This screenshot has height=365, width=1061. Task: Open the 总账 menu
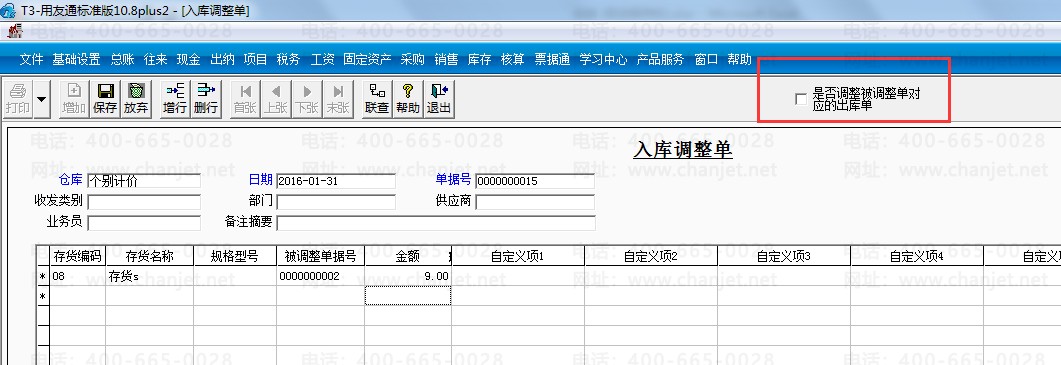pyautogui.click(x=122, y=60)
